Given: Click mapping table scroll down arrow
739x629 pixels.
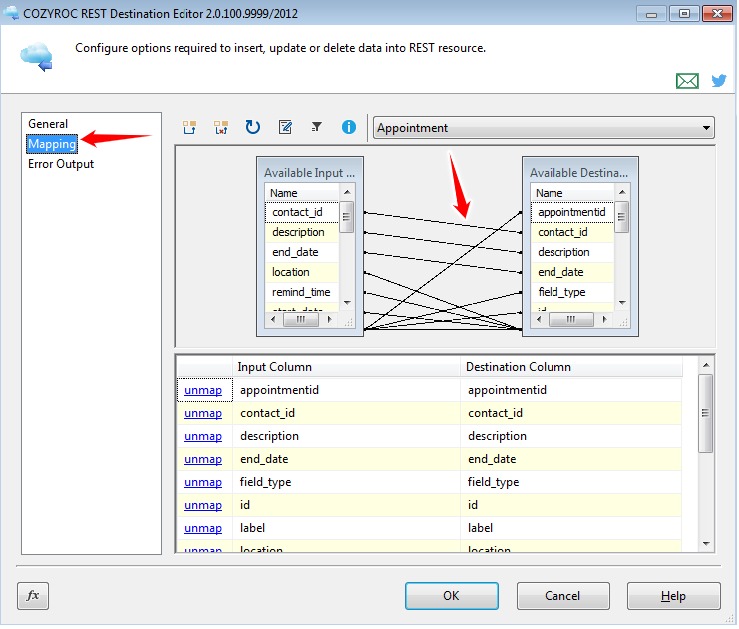Looking at the screenshot, I should (x=706, y=544).
